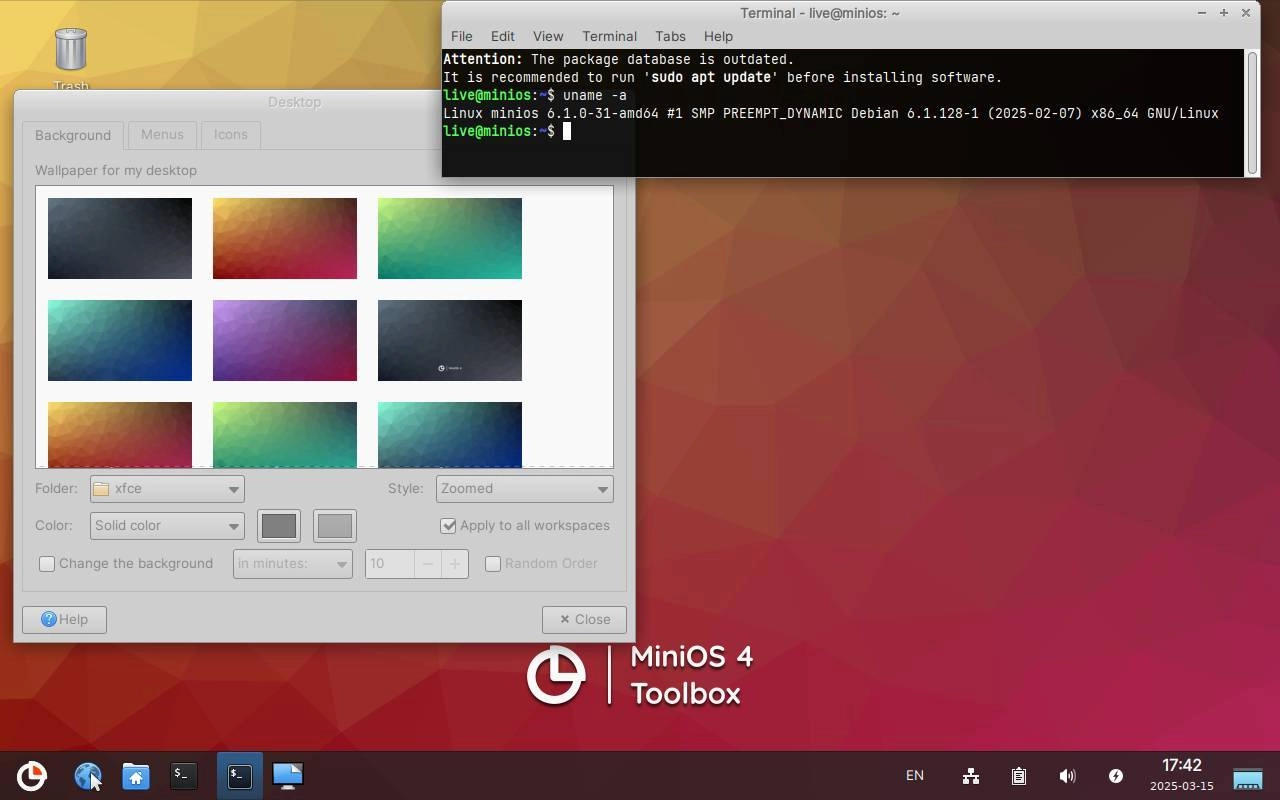Click the Linux kernel version output line
The image size is (1280, 800).
click(831, 113)
